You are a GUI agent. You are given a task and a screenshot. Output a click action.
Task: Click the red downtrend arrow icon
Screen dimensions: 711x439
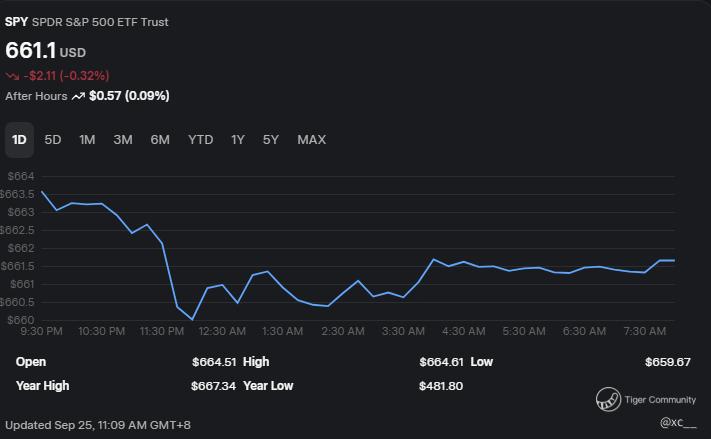point(12,76)
